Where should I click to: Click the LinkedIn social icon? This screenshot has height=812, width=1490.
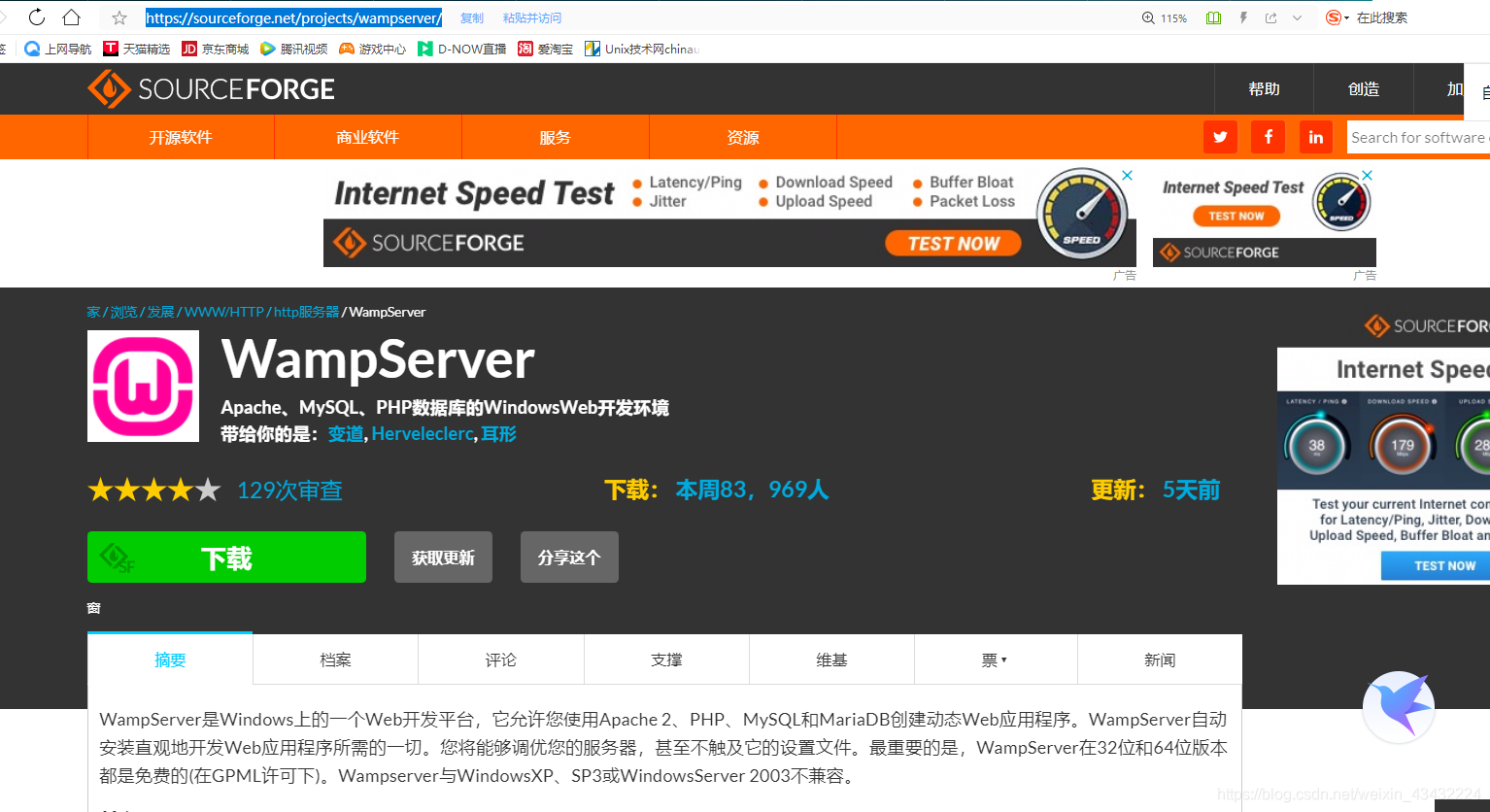click(x=1315, y=137)
